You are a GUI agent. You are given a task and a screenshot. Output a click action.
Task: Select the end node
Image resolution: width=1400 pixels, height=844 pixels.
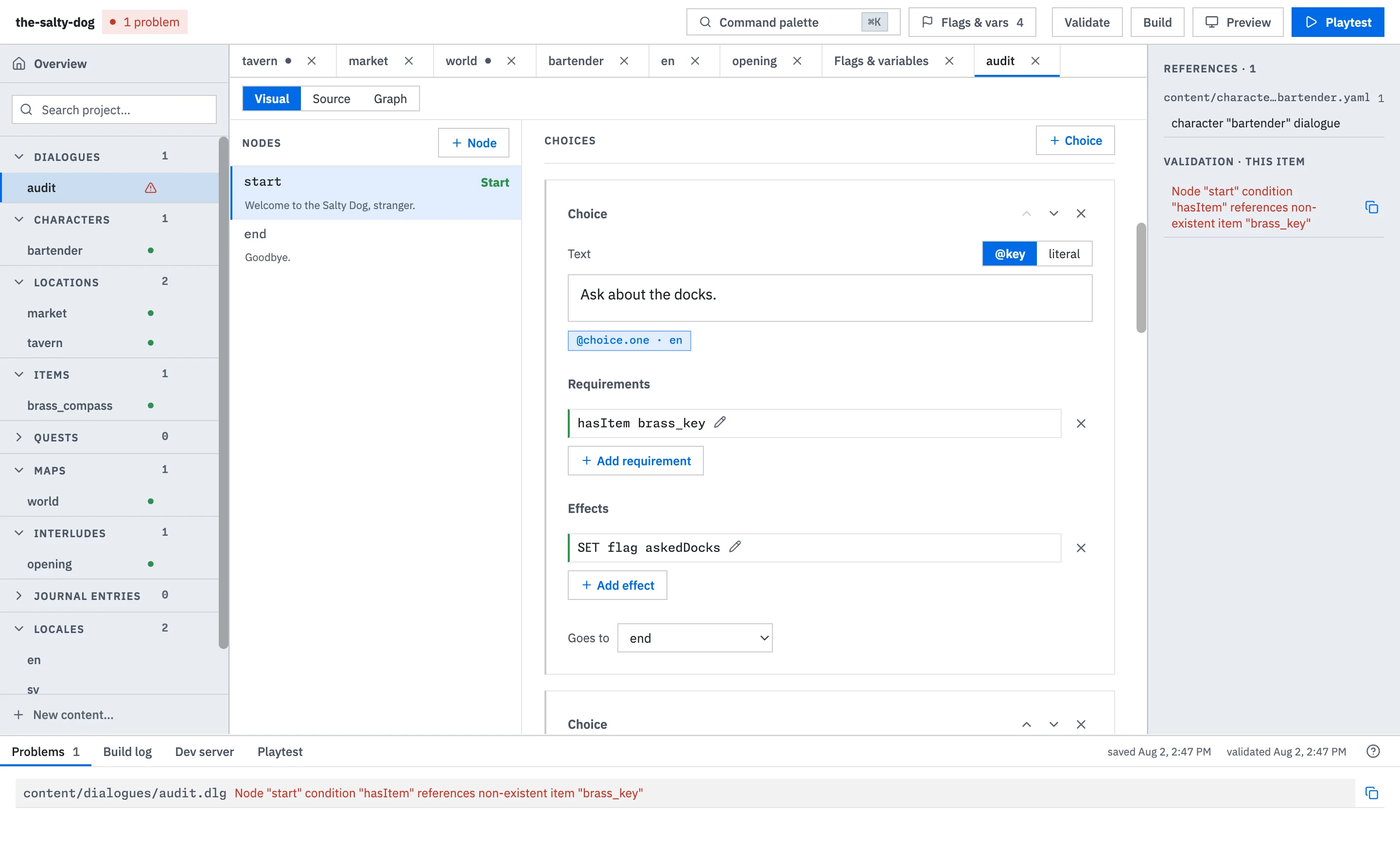(376, 245)
